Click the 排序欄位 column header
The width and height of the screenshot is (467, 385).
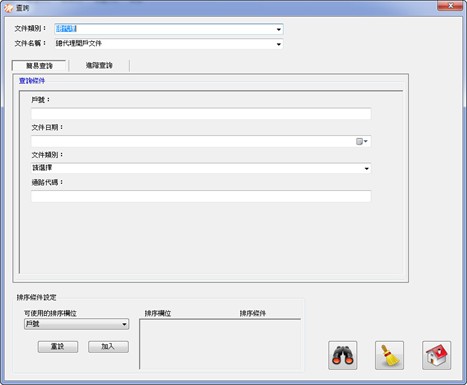point(158,313)
